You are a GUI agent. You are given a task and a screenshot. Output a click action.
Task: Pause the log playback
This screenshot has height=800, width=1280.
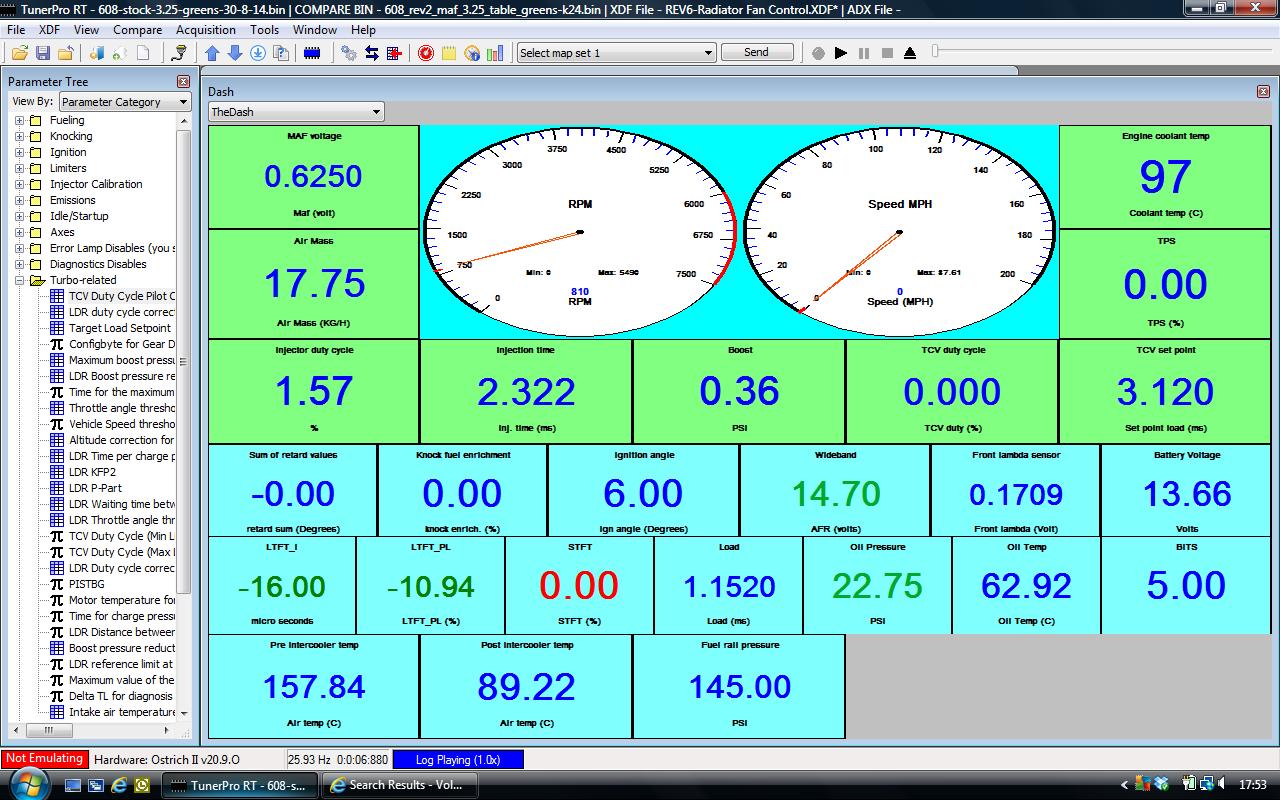point(864,53)
